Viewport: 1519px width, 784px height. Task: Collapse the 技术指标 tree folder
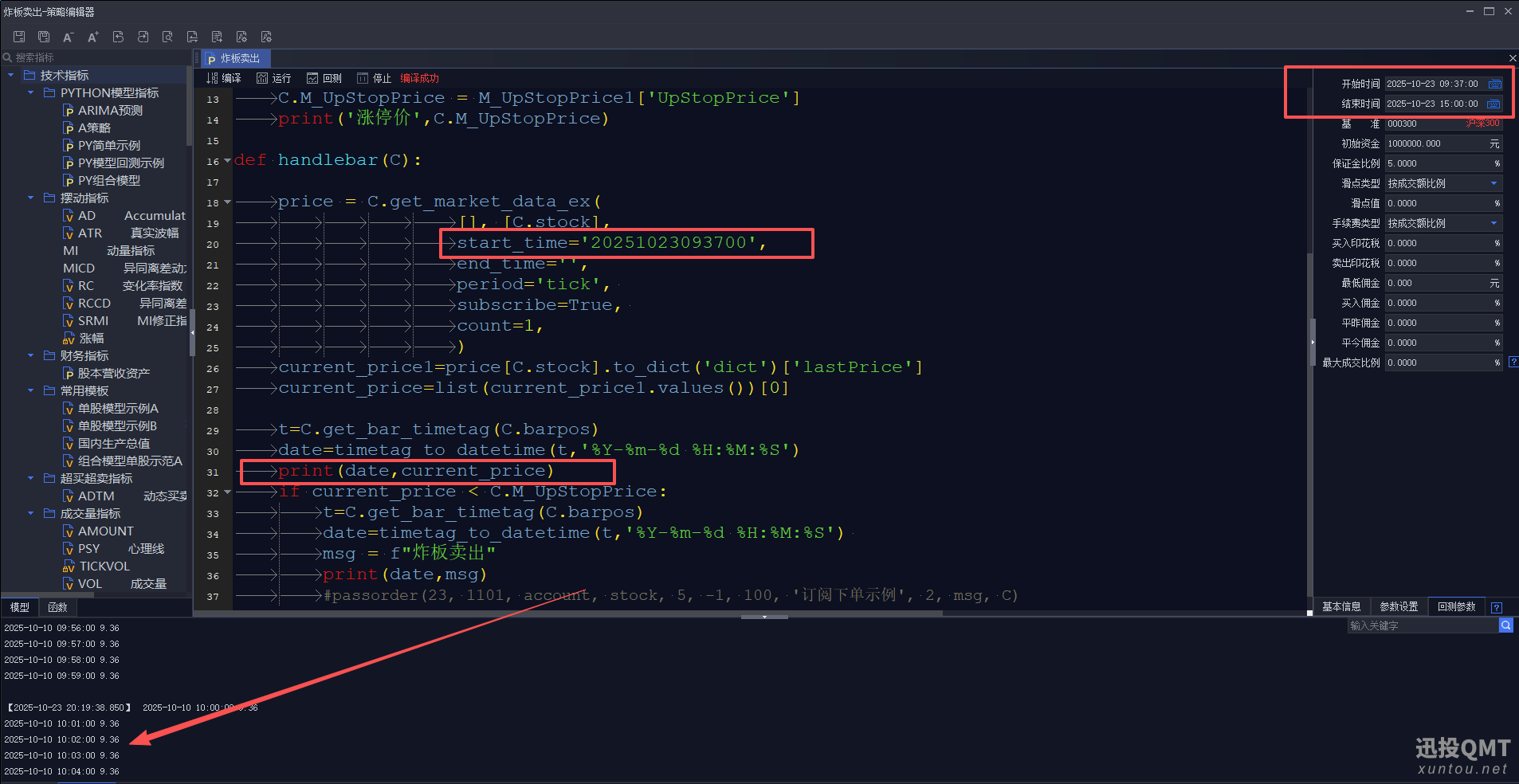pyautogui.click(x=11, y=75)
